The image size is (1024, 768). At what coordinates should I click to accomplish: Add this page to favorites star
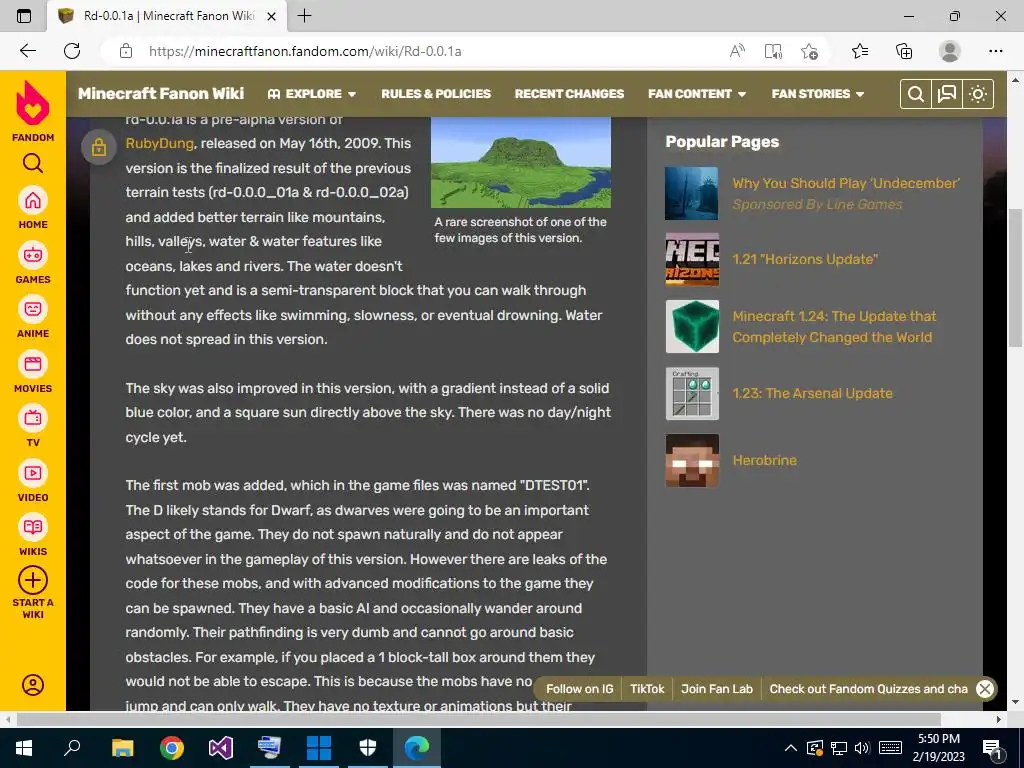[x=809, y=51]
